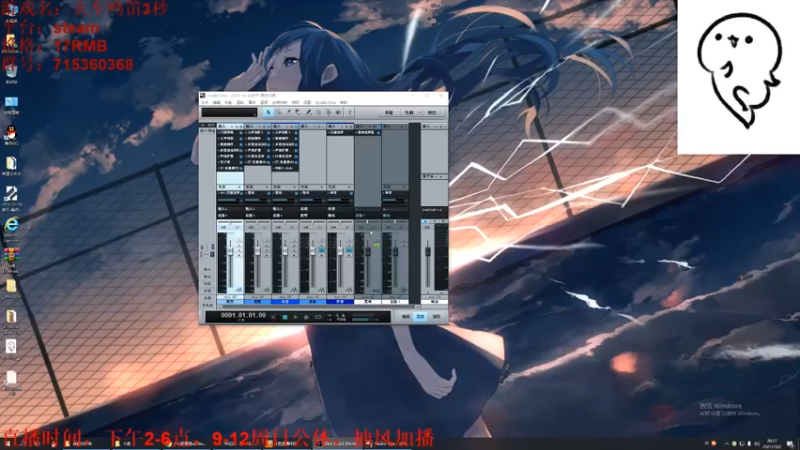Select the Bend tool in the toolbar

[x=329, y=112]
